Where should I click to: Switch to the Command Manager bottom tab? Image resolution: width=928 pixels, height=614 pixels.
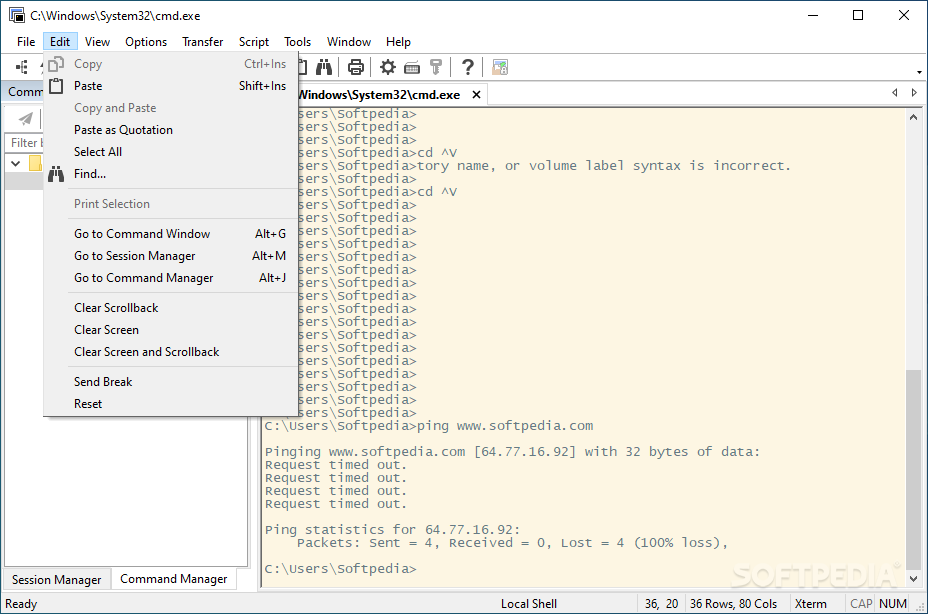pos(173,578)
